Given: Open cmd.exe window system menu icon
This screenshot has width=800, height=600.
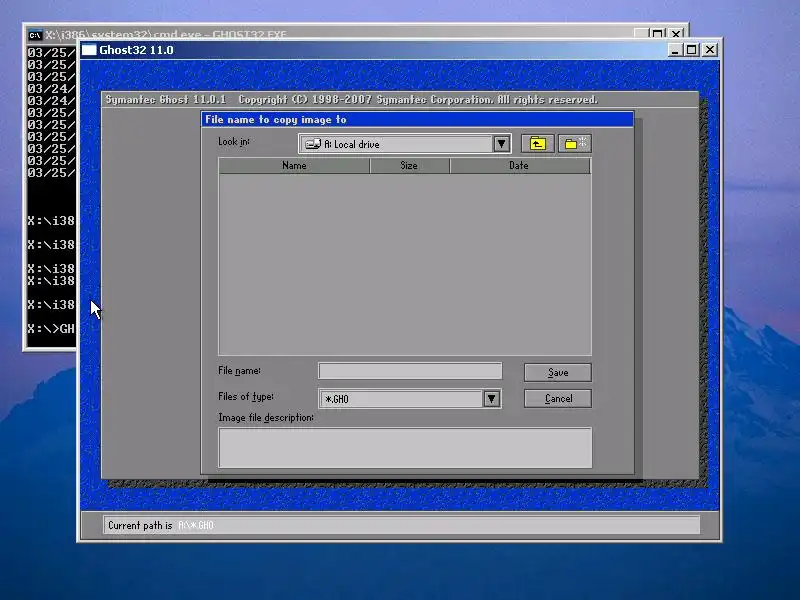Looking at the screenshot, I should 35,35.
